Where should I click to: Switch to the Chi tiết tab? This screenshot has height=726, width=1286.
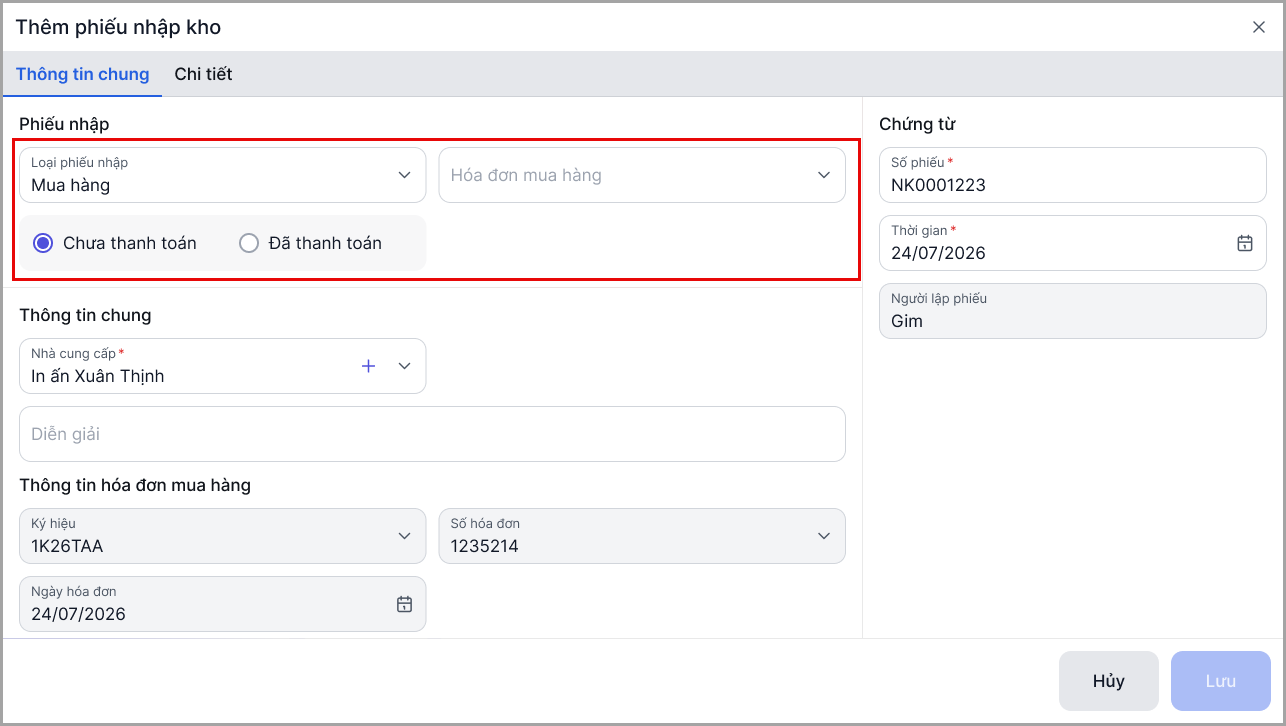203,74
